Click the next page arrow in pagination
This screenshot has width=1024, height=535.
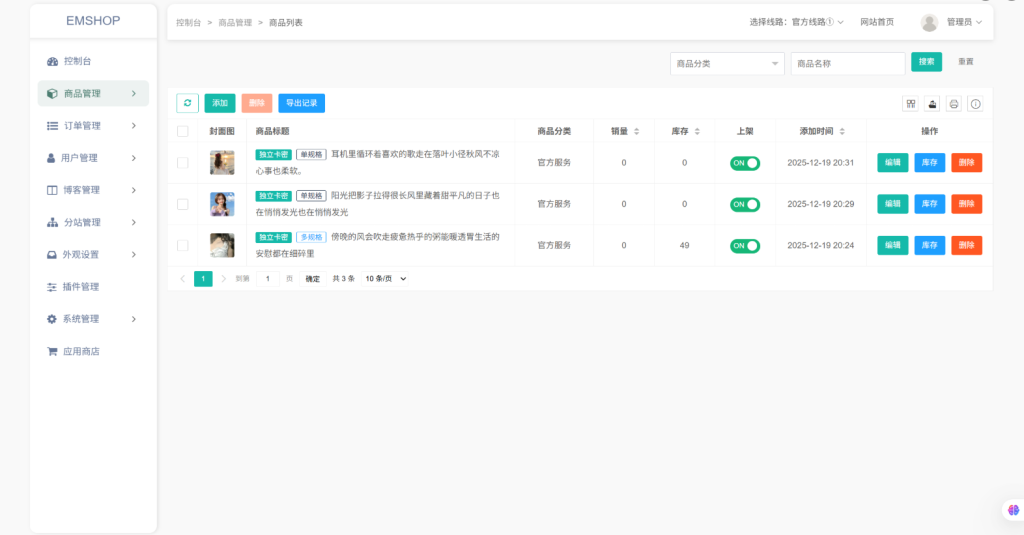(223, 279)
